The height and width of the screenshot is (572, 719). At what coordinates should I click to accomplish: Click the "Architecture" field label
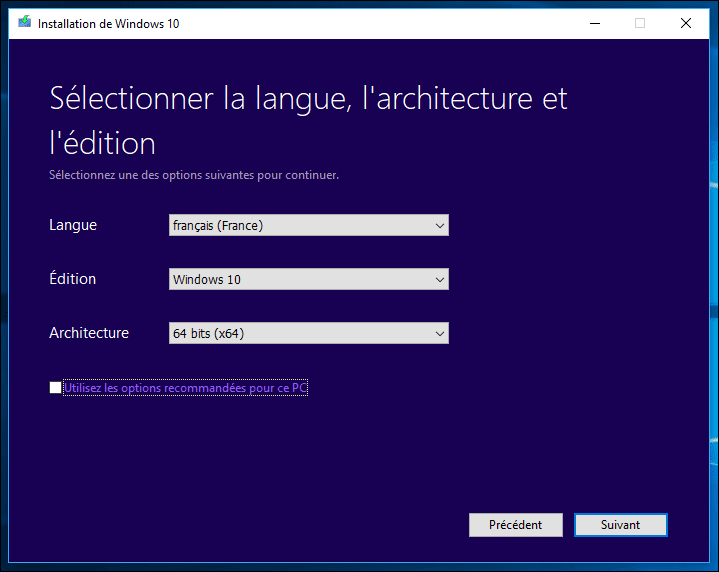coord(89,333)
